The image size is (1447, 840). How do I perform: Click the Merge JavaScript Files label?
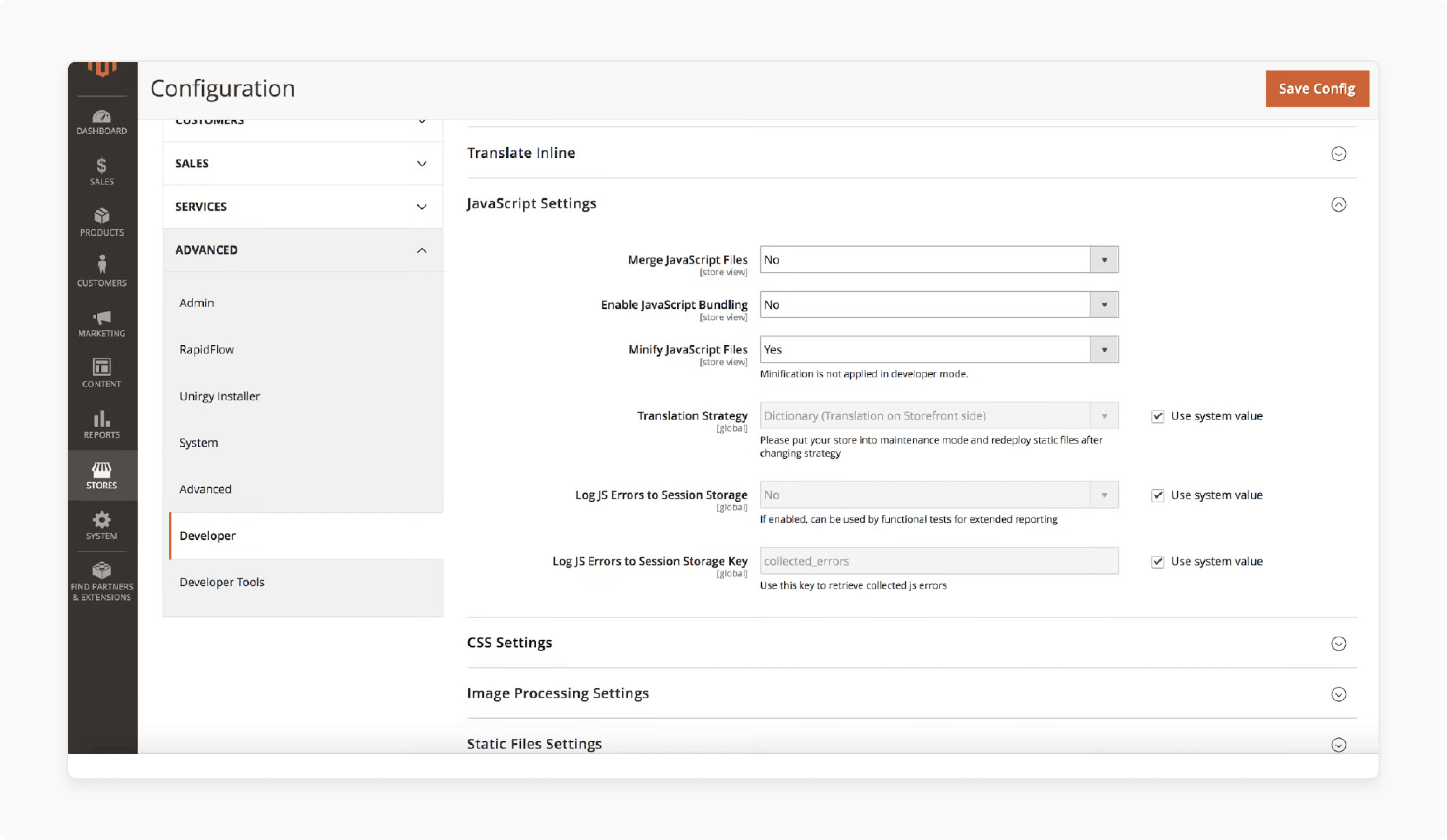tap(687, 260)
